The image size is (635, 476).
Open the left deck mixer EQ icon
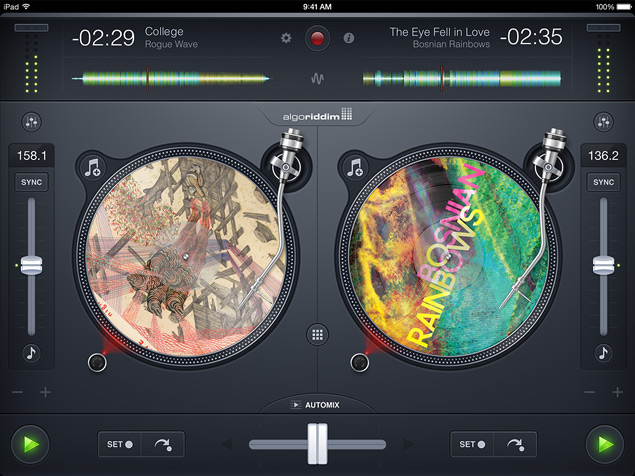[31, 122]
